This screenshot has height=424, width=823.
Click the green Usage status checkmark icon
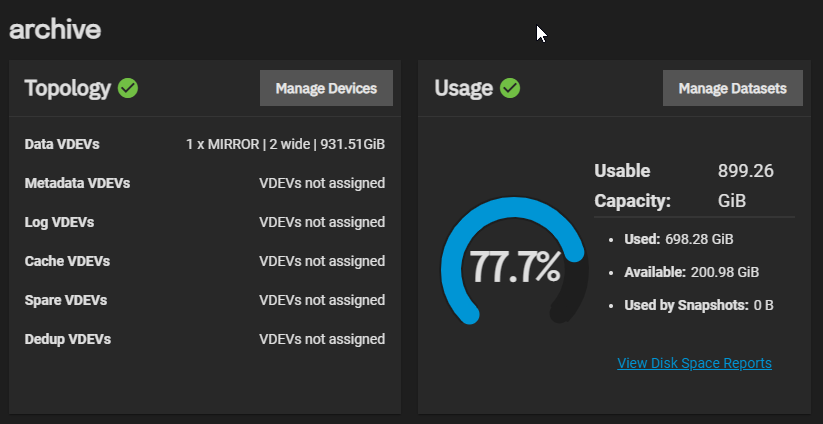tap(510, 88)
